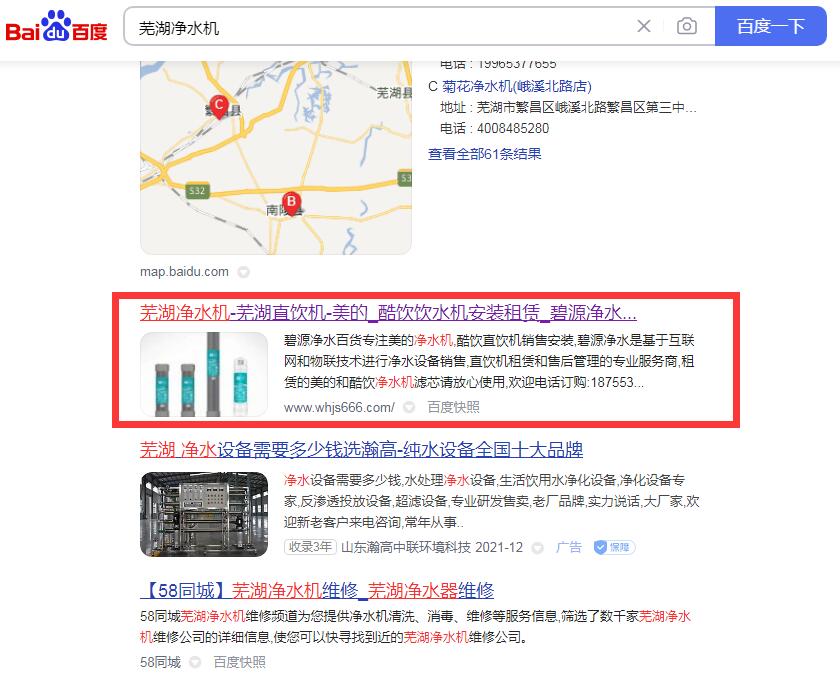Click the Baidu logo
840x675 pixels.
pyautogui.click(x=57, y=27)
